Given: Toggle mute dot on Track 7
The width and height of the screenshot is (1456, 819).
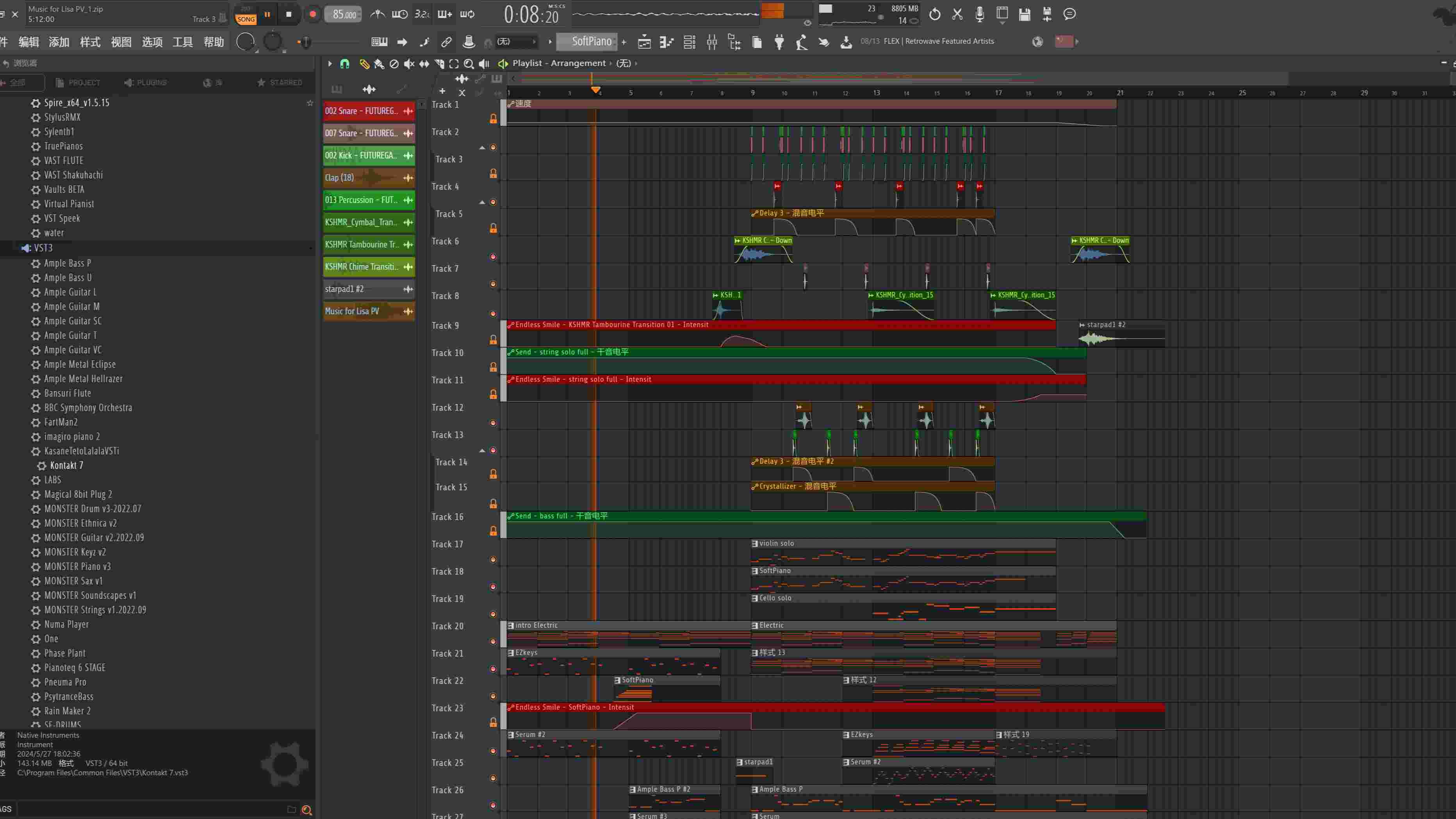Looking at the screenshot, I should [x=493, y=284].
